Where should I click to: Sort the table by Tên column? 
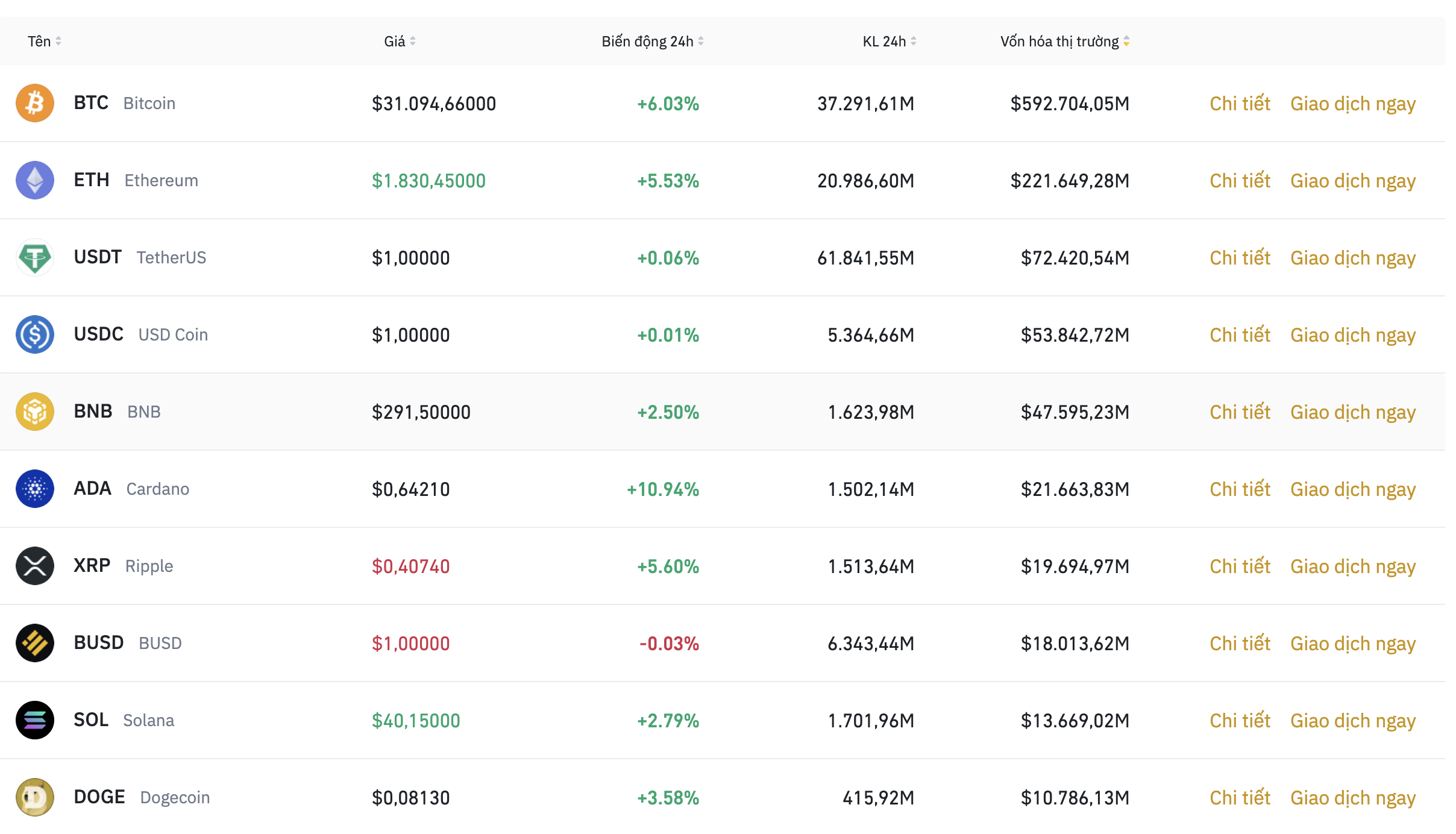[x=45, y=41]
